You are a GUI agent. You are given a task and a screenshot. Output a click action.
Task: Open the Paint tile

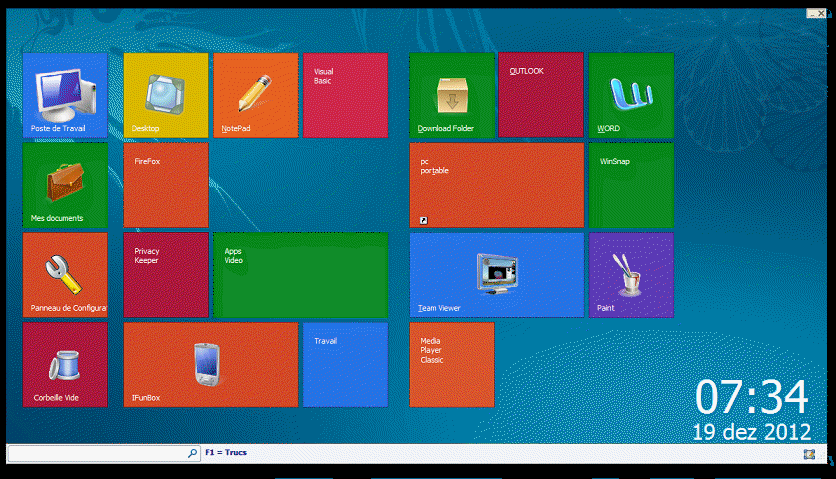(x=631, y=275)
